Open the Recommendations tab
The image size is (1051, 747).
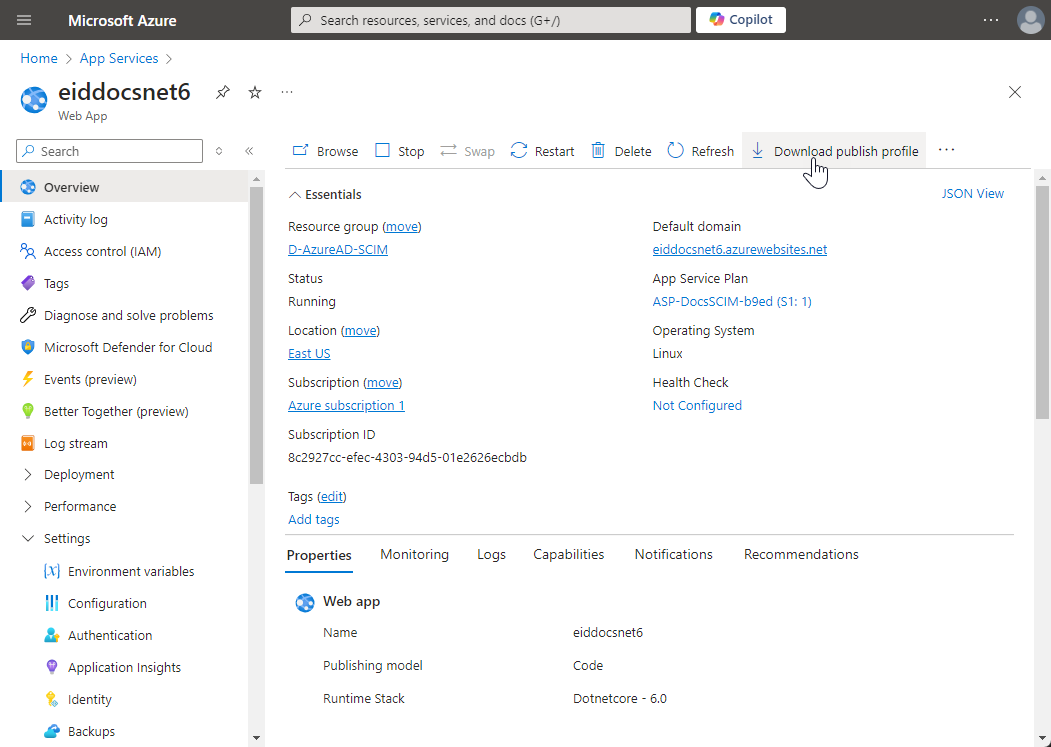(801, 555)
